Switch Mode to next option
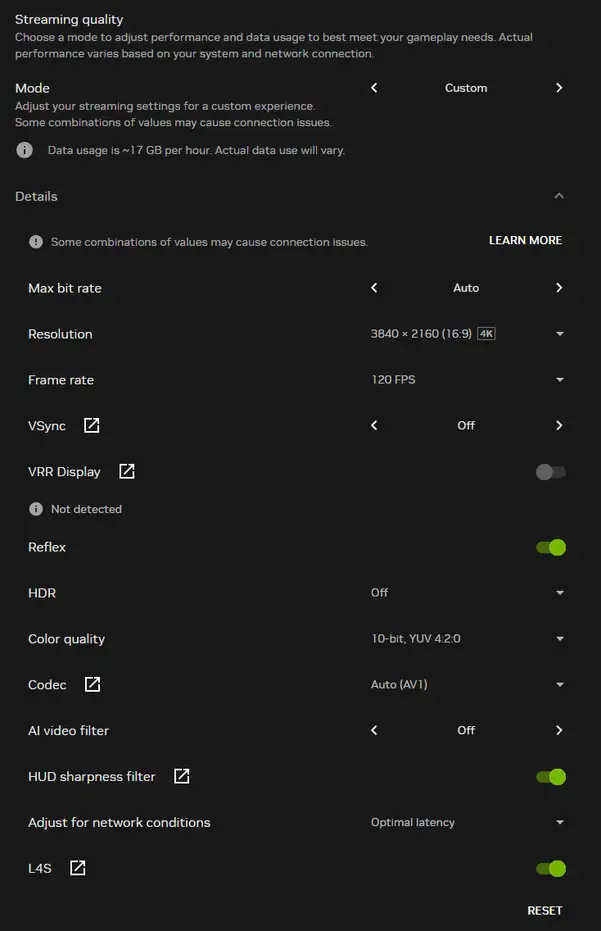 coord(559,88)
